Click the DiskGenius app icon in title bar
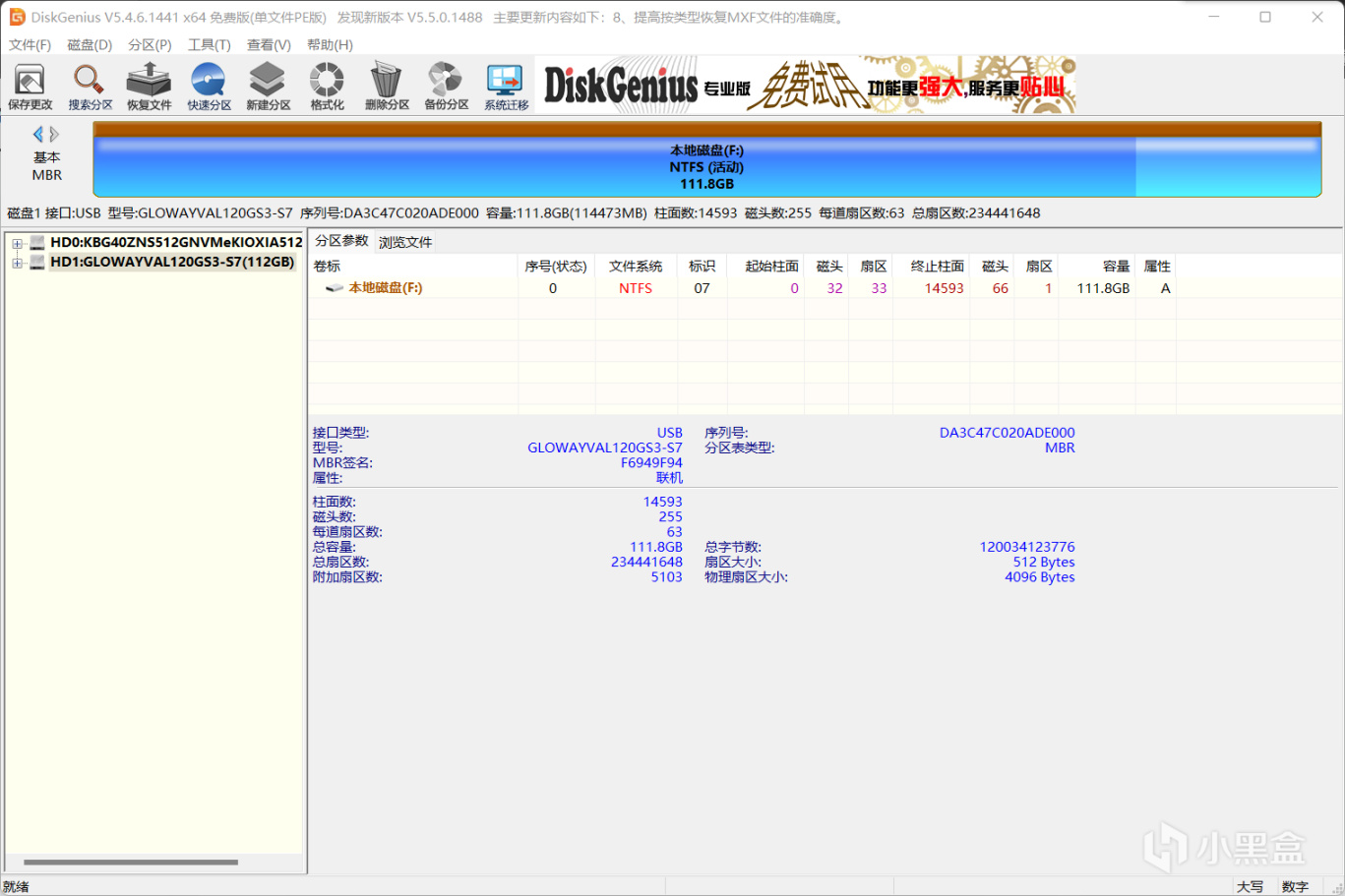 click(17, 17)
